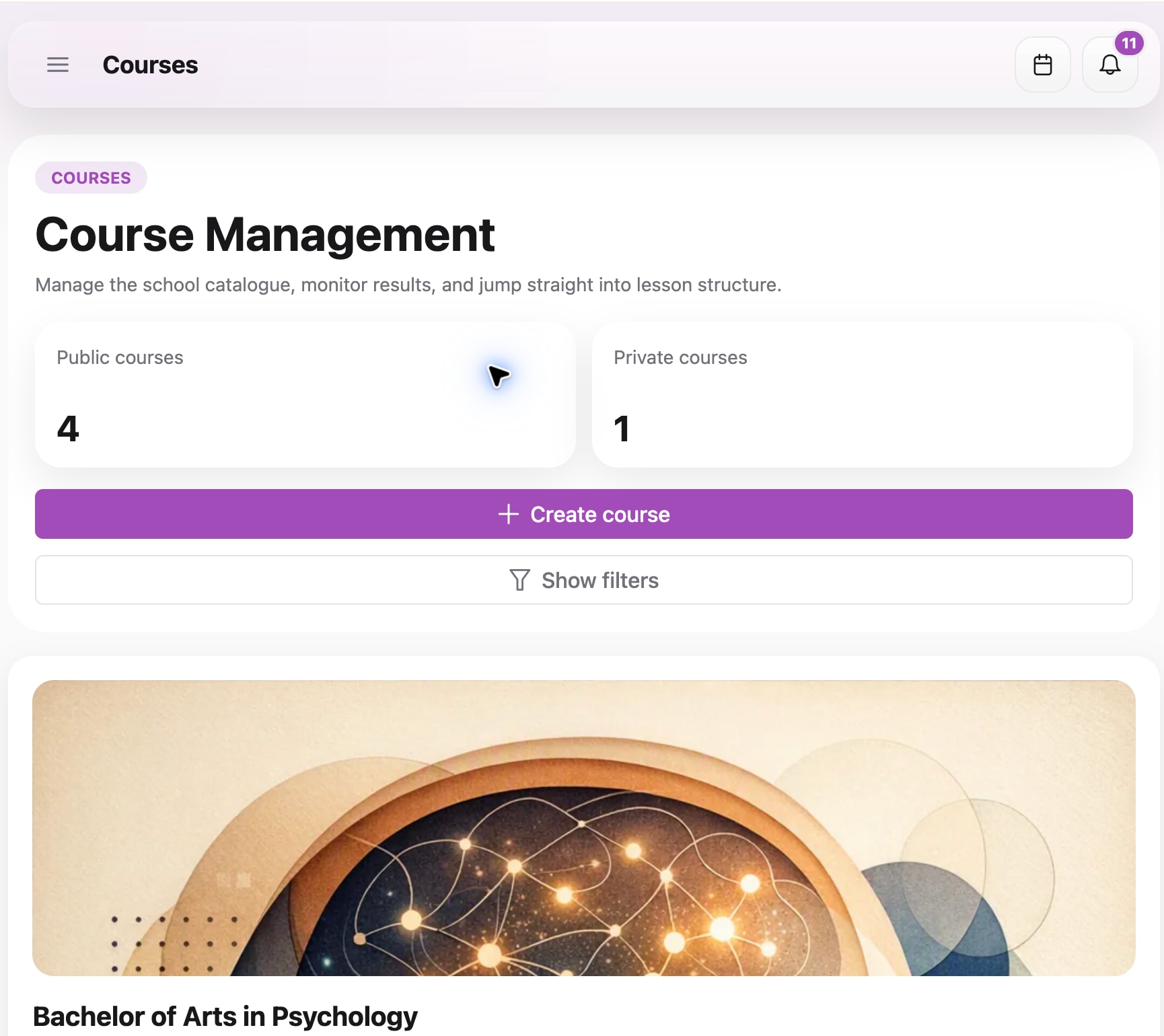The image size is (1164, 1036).
Task: Click the Create course button
Action: click(583, 514)
